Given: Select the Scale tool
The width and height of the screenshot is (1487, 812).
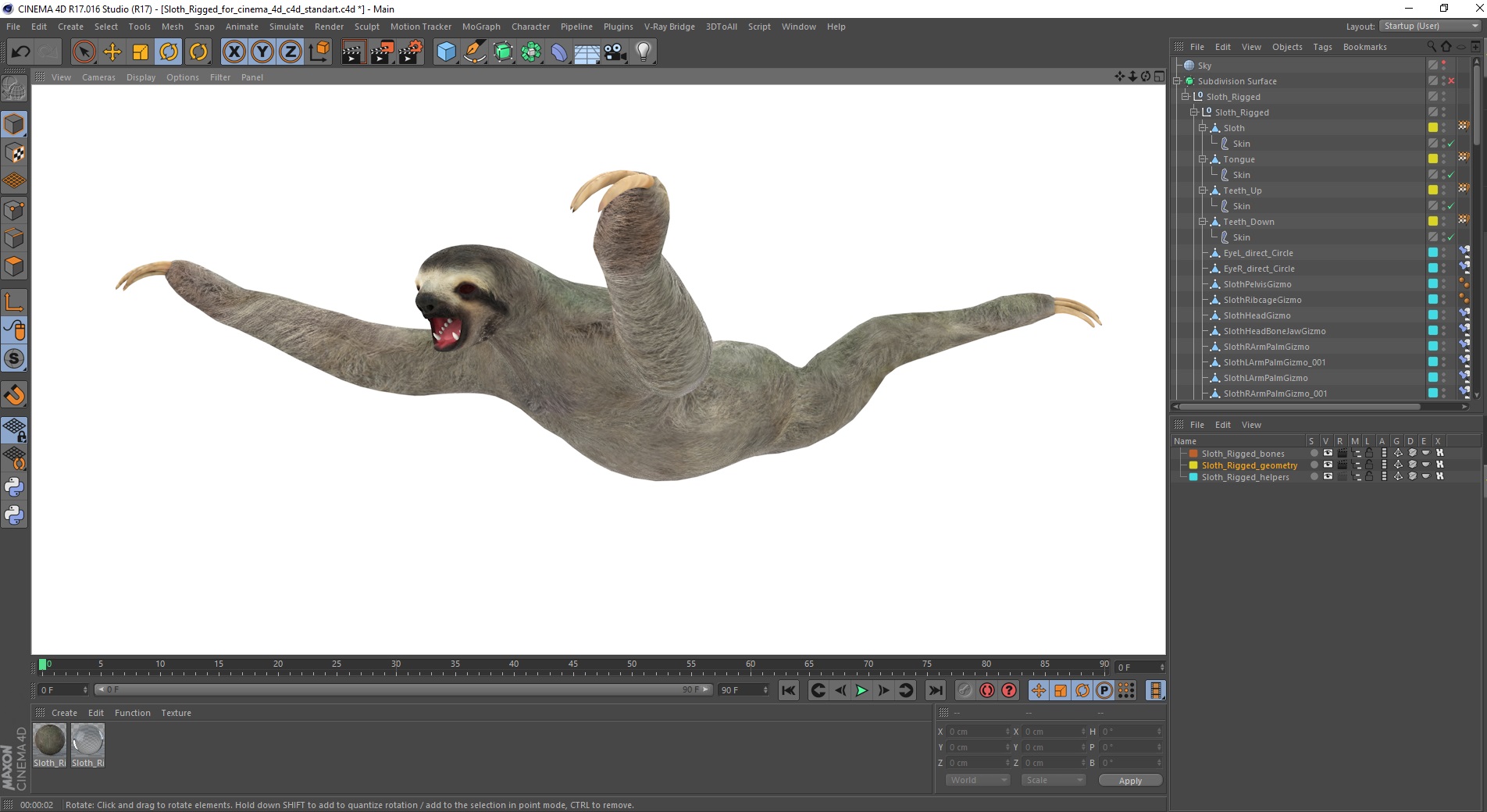Looking at the screenshot, I should 141,52.
